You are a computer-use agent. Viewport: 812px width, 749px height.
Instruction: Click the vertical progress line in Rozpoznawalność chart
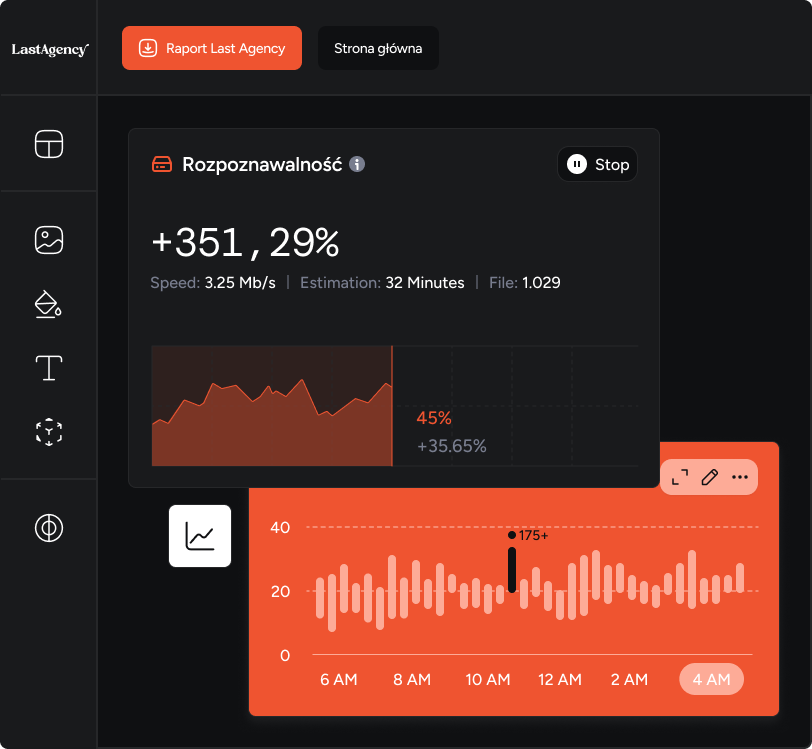click(x=392, y=406)
